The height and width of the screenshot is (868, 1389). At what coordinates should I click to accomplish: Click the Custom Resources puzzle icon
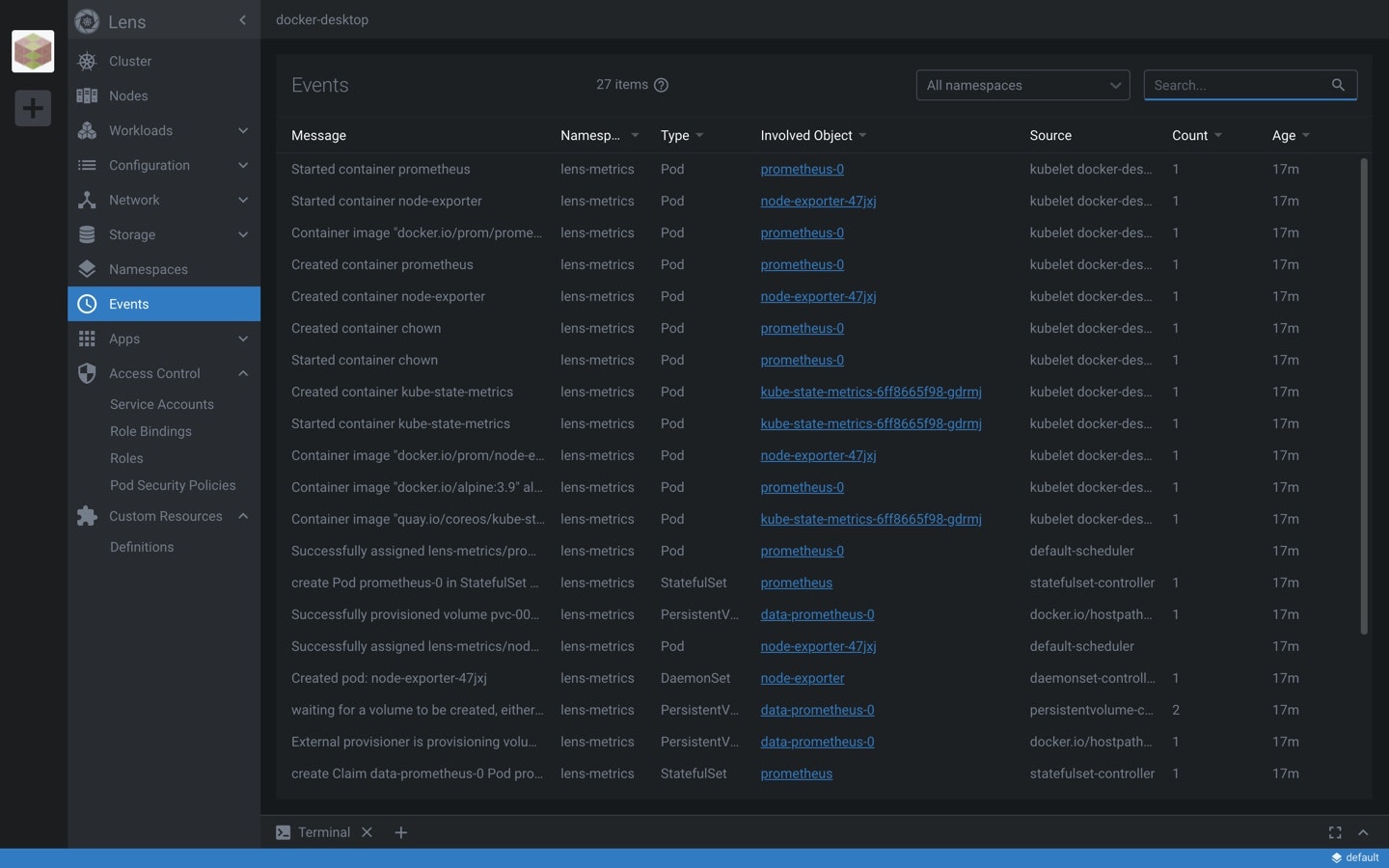(87, 516)
